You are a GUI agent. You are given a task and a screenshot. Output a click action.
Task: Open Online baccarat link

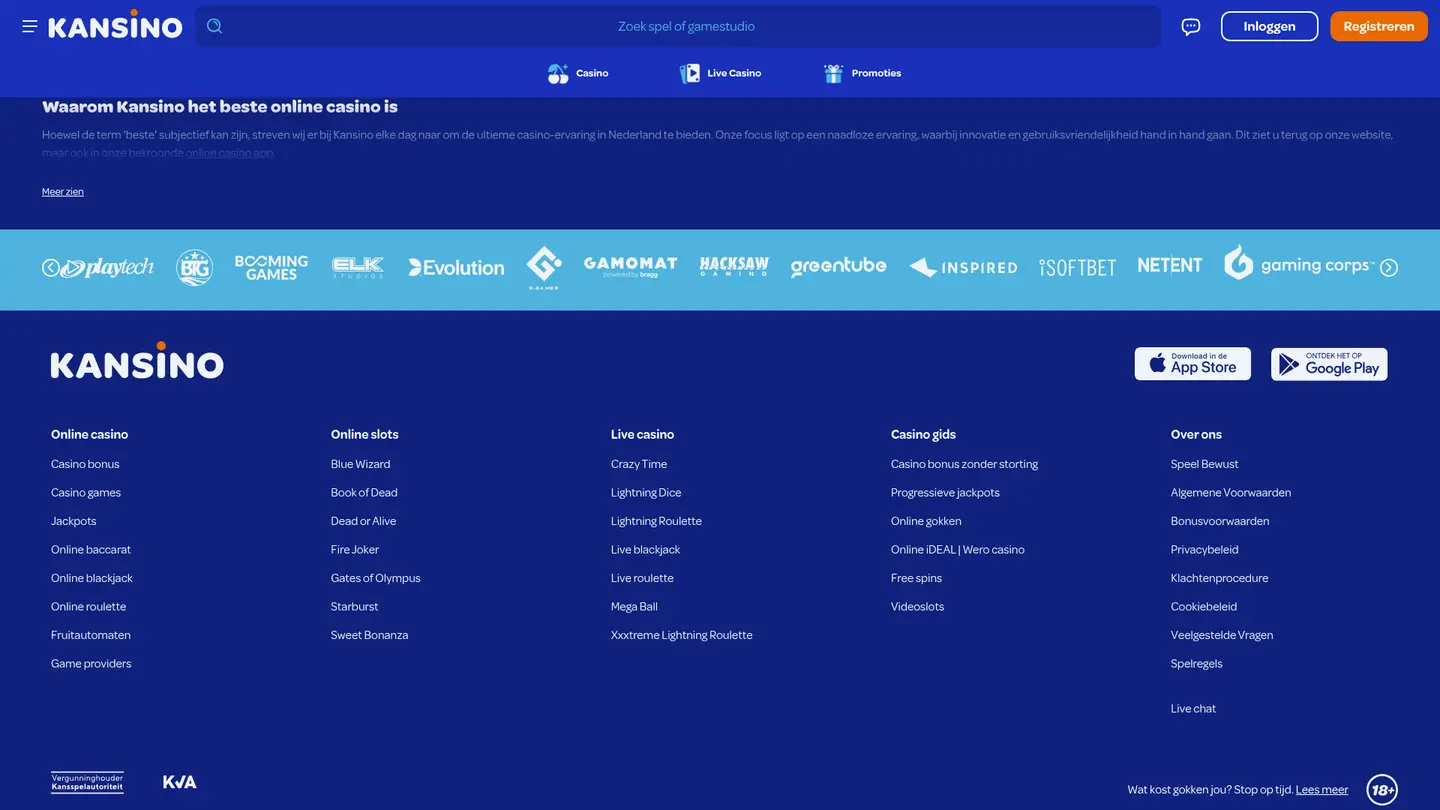click(x=91, y=550)
